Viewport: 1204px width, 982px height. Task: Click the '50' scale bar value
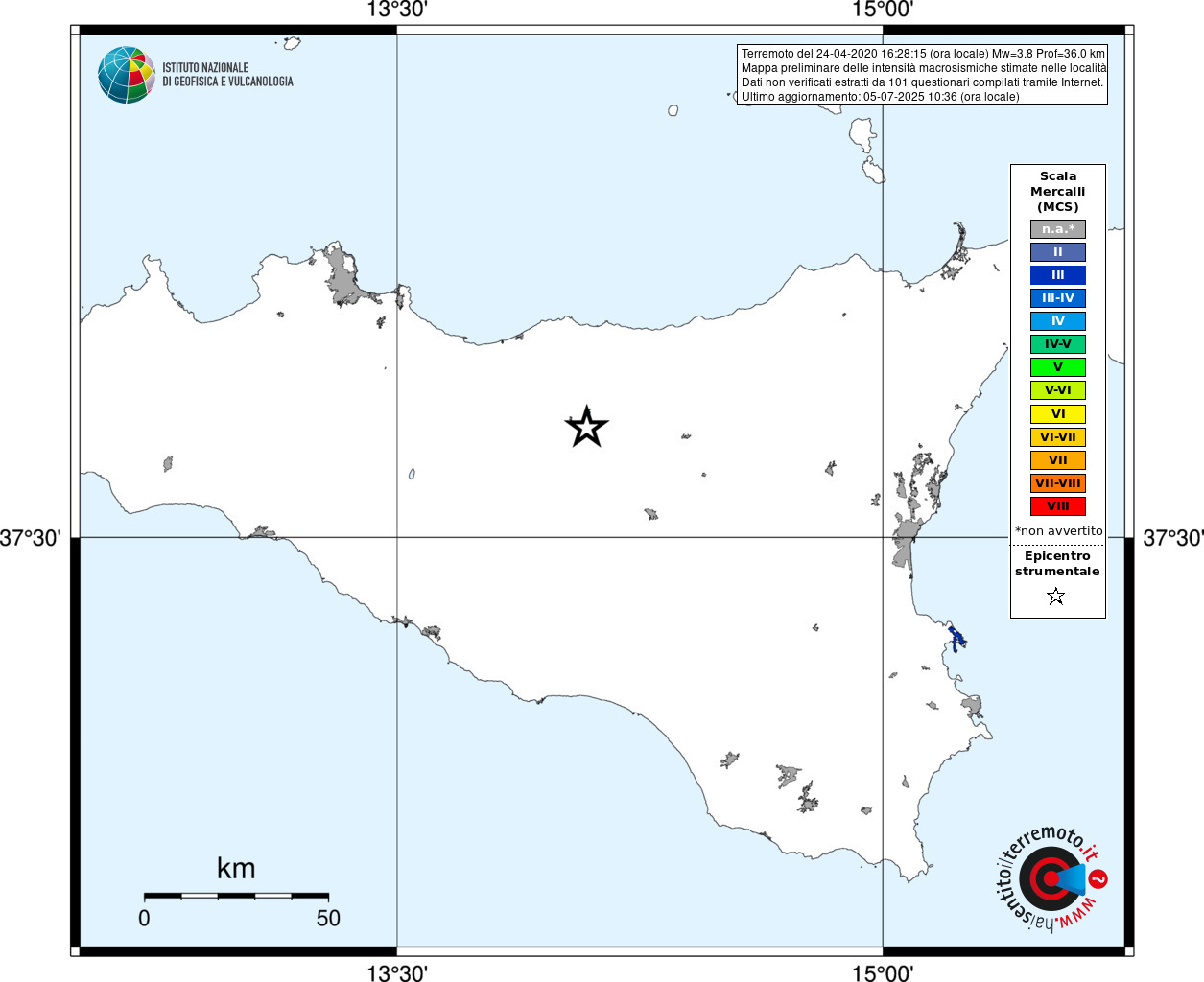[328, 919]
